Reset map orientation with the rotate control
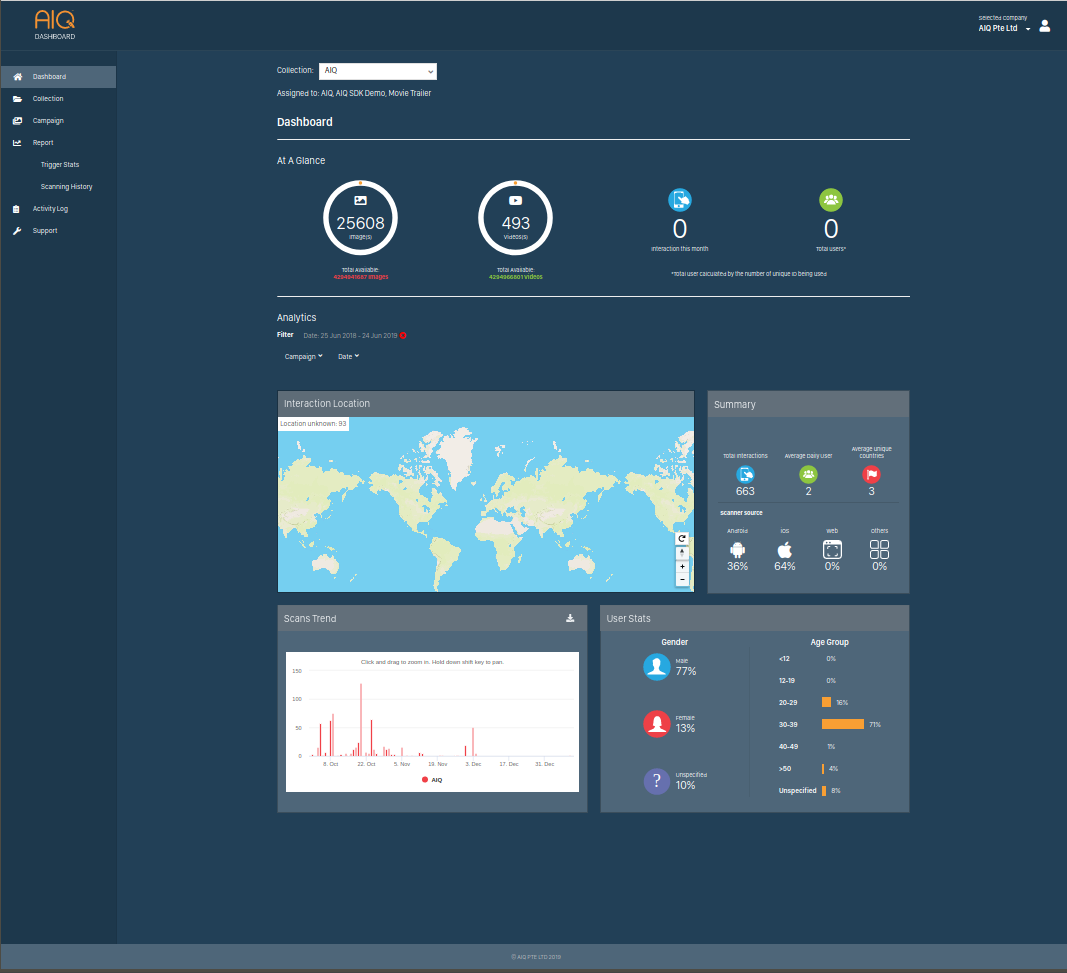Image resolution: width=1067 pixels, height=973 pixels. [x=681, y=538]
